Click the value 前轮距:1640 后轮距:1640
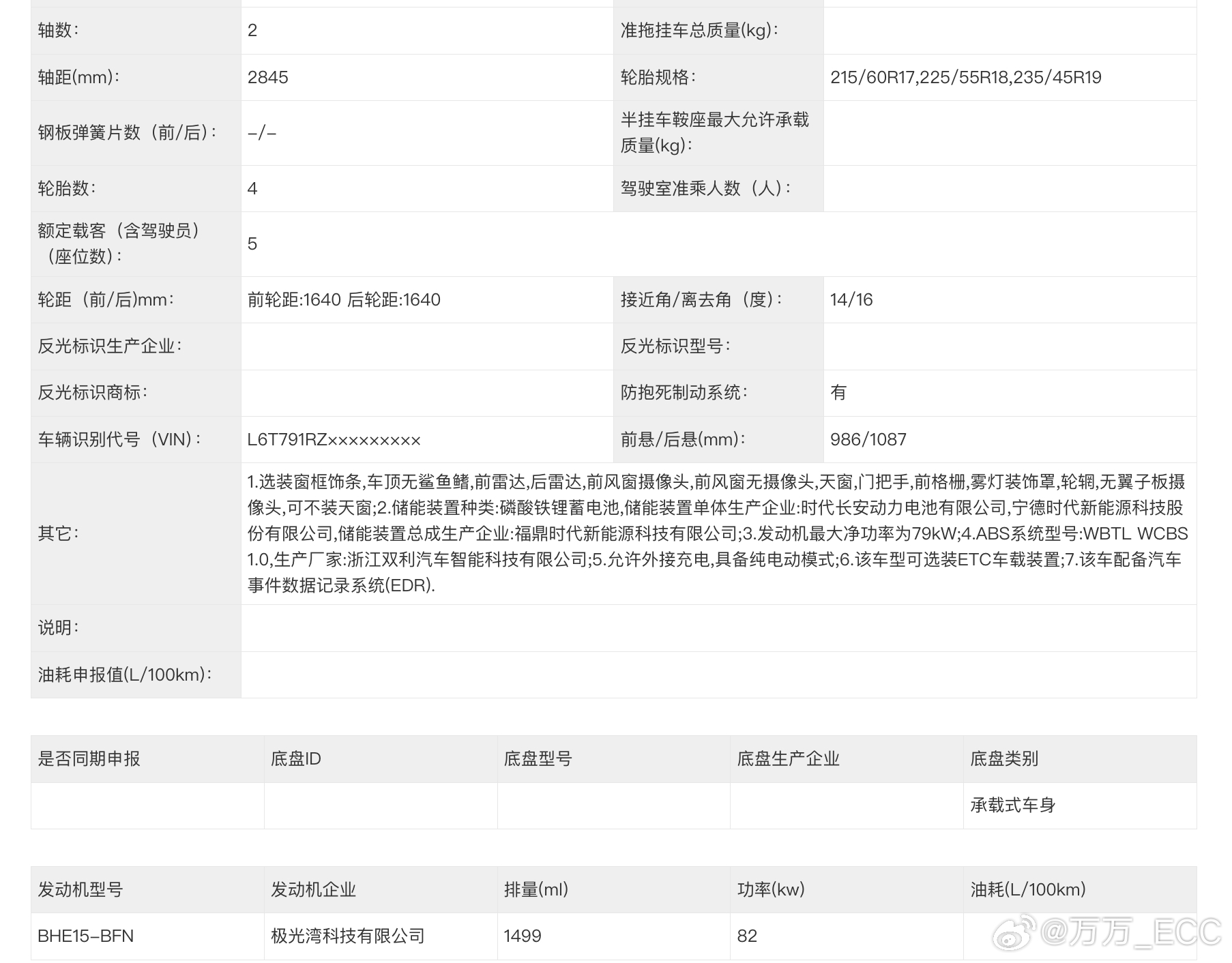This screenshot has height=963, width=1232. click(x=344, y=299)
